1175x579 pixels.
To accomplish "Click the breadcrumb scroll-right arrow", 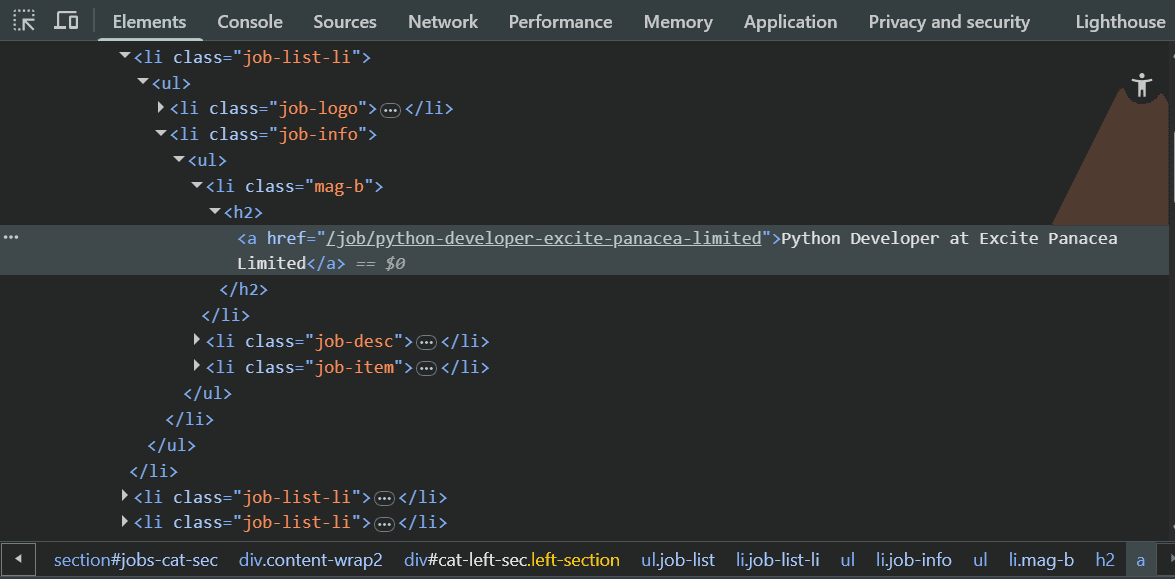I will [x=1167, y=560].
